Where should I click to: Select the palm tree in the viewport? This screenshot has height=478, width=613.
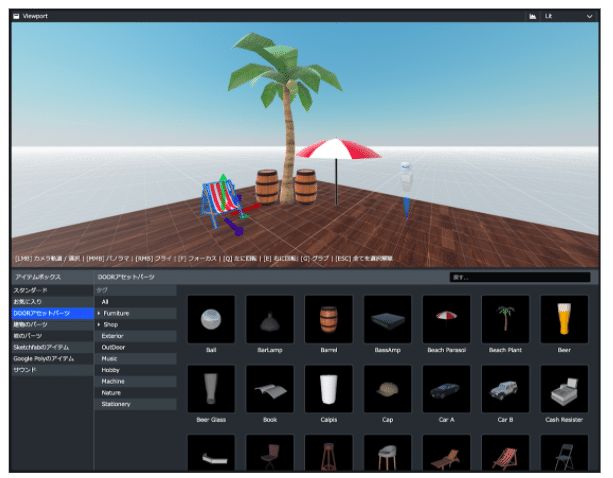tap(289, 117)
